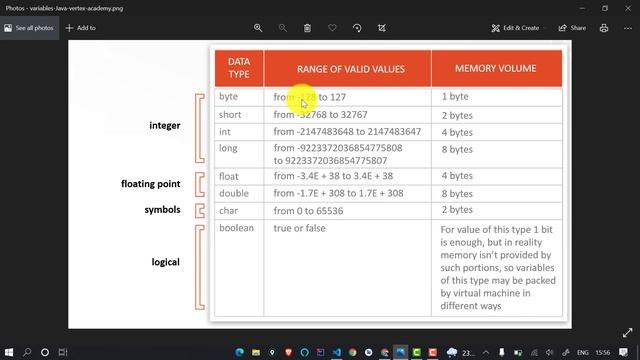
Task: Click the 'integer' group label
Action: click(164, 125)
